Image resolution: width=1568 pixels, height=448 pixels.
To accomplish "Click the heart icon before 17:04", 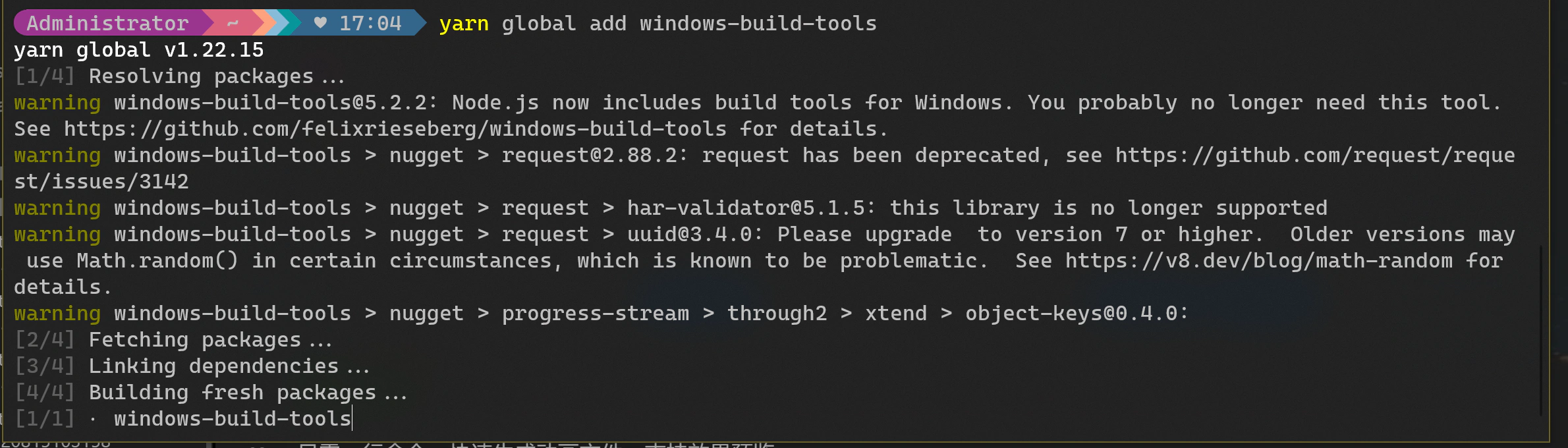I will [320, 23].
